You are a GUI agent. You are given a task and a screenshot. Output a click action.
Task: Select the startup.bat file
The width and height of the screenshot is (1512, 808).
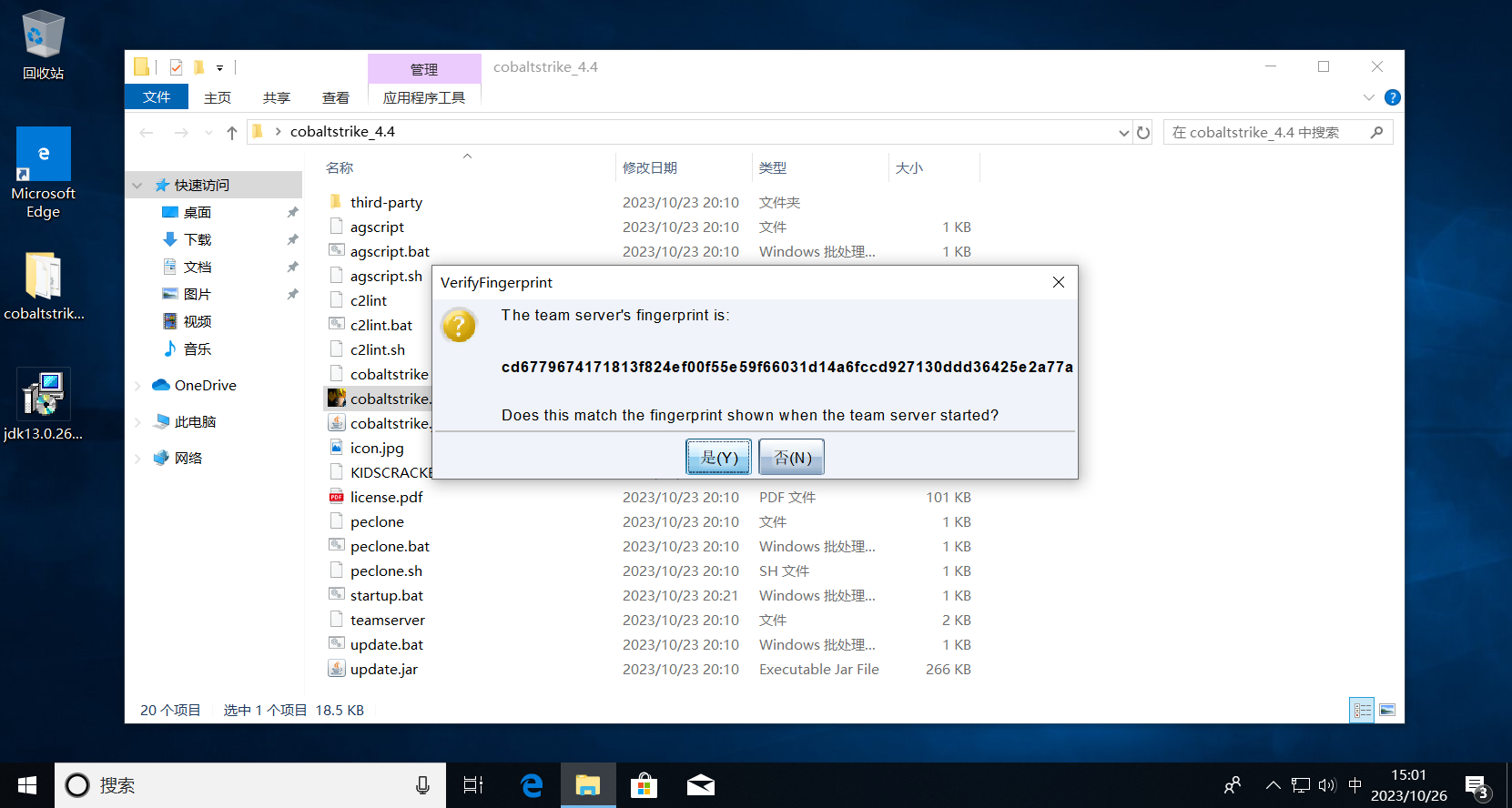(387, 596)
